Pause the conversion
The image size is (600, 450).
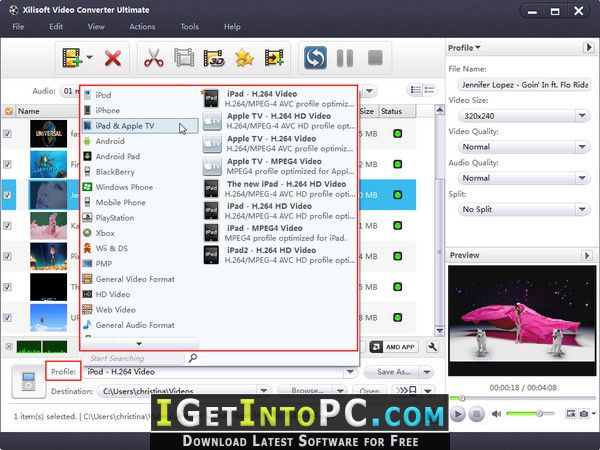point(345,58)
